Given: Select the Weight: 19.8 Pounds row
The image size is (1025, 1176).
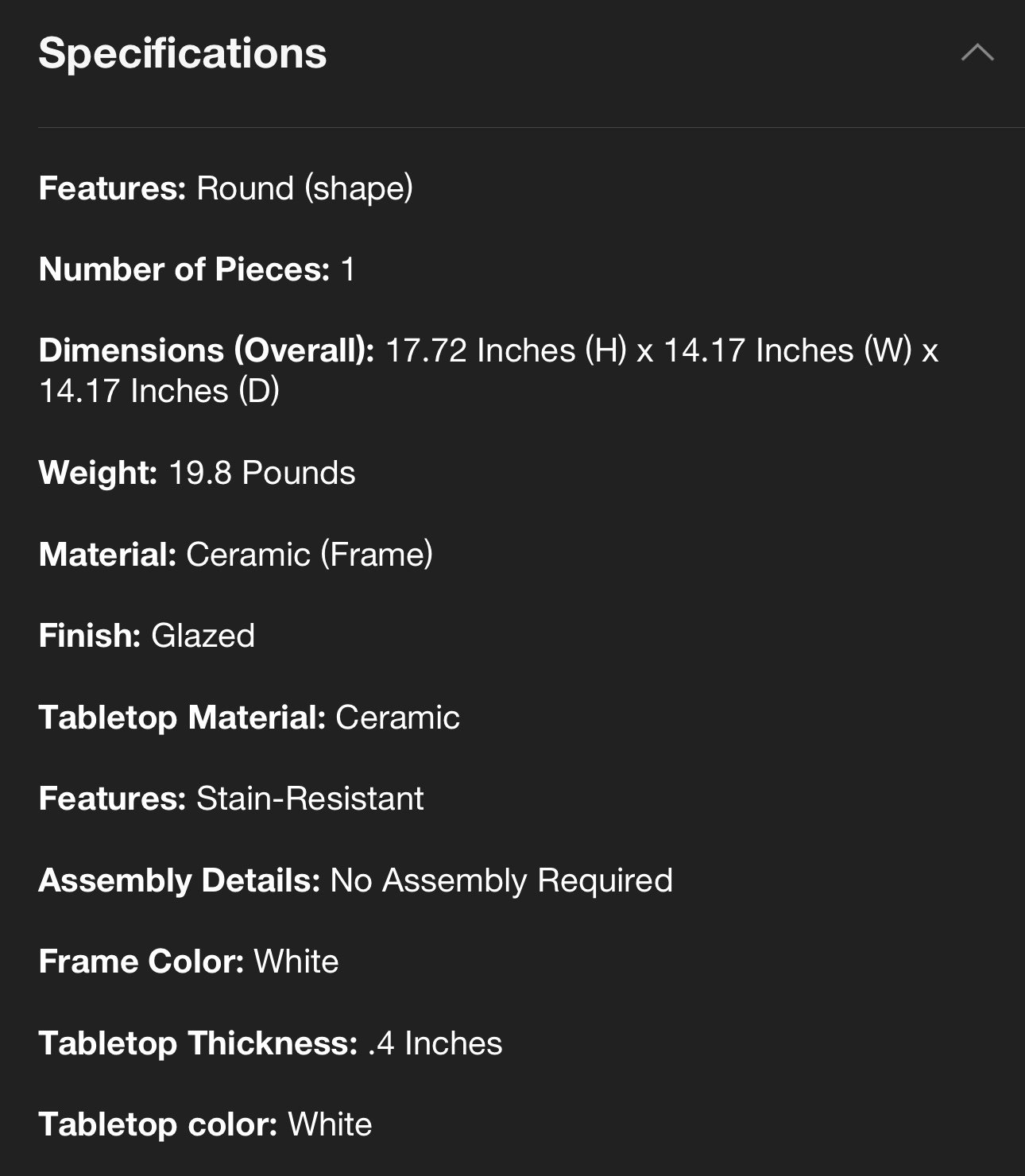Looking at the screenshot, I should (197, 473).
